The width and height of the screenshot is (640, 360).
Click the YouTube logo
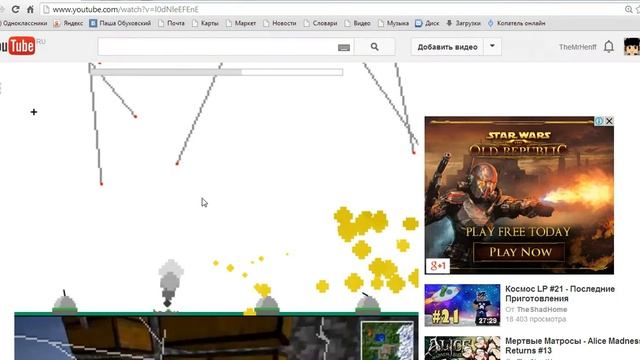[18, 46]
